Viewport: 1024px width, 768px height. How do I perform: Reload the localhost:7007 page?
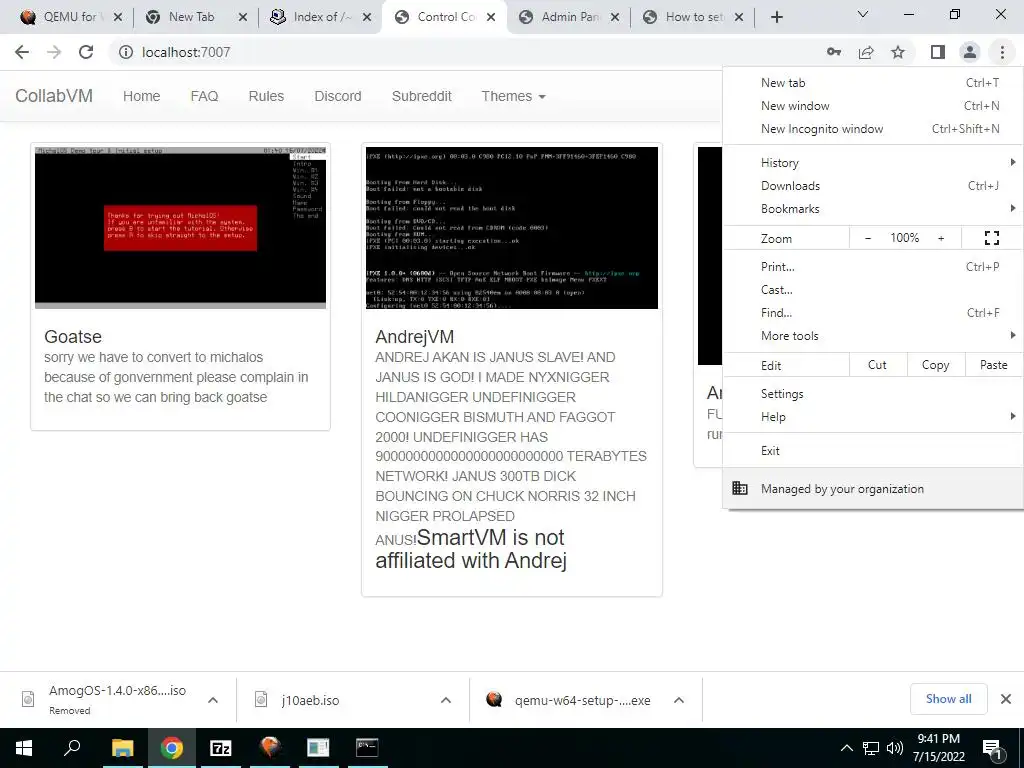[x=86, y=52]
